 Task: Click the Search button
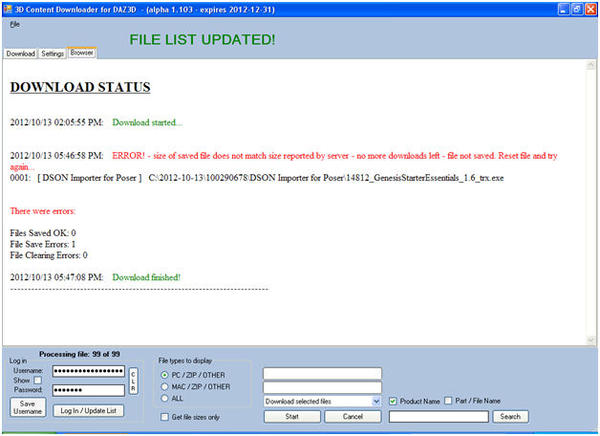[510, 416]
